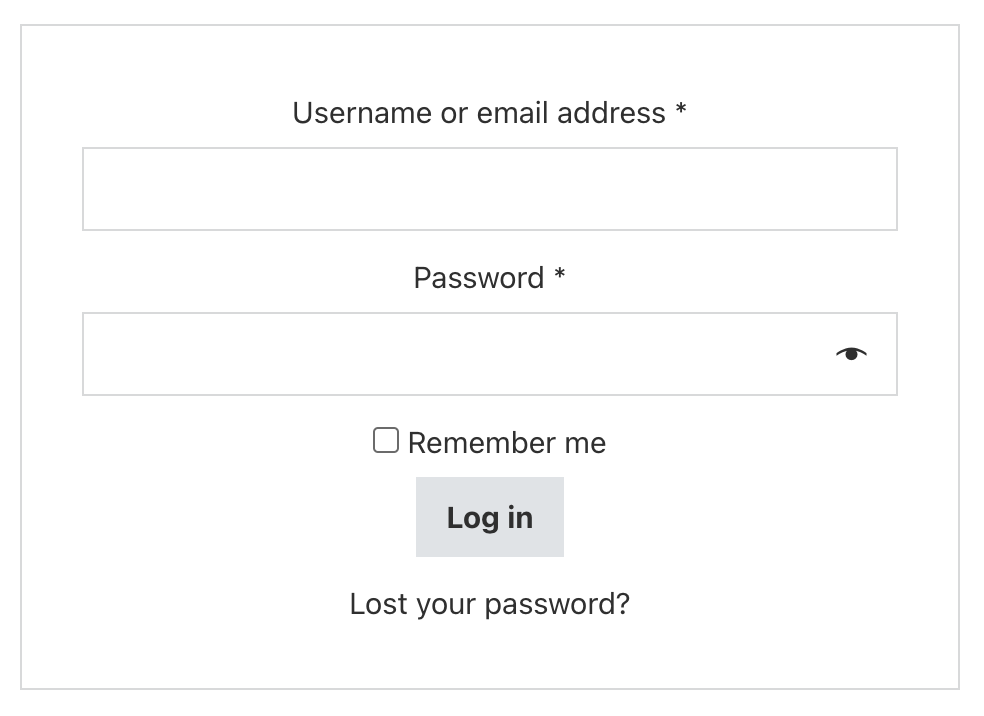Select the Lost your password? link

pyautogui.click(x=489, y=604)
